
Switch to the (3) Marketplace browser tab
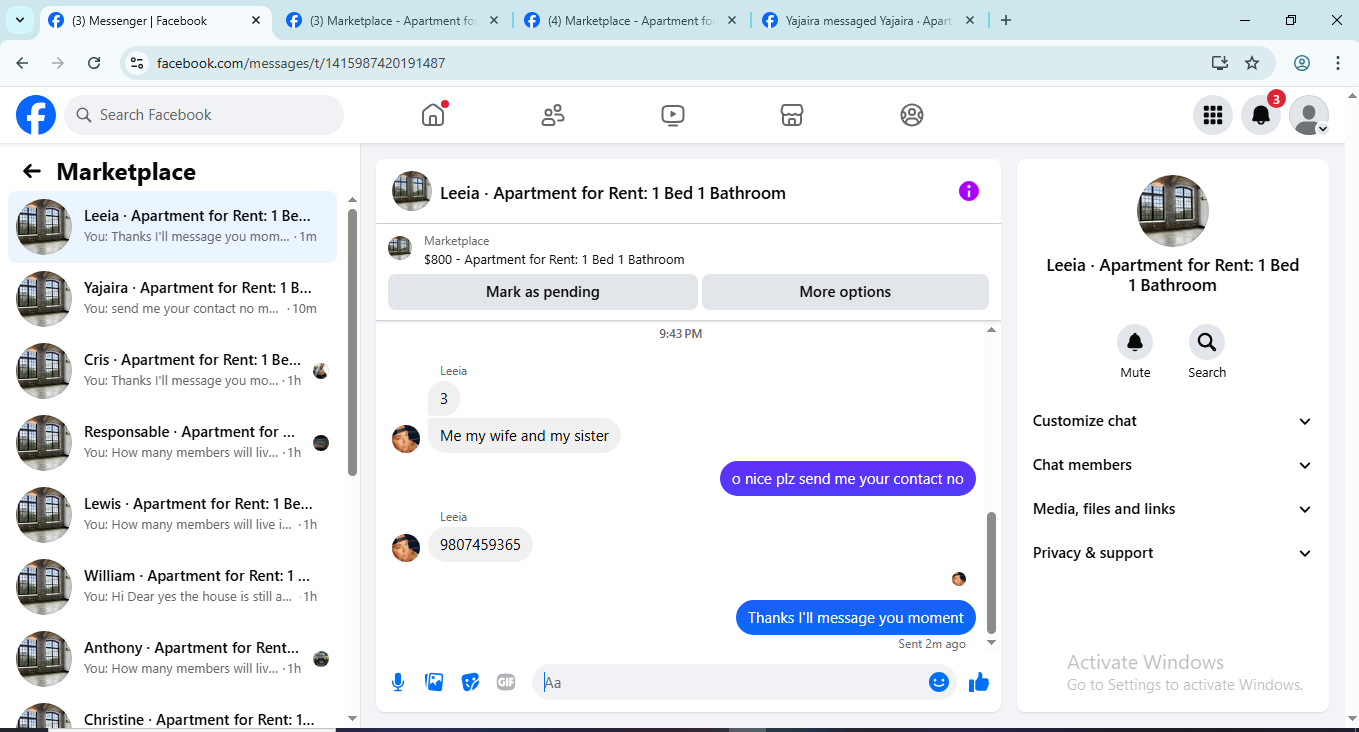point(392,21)
